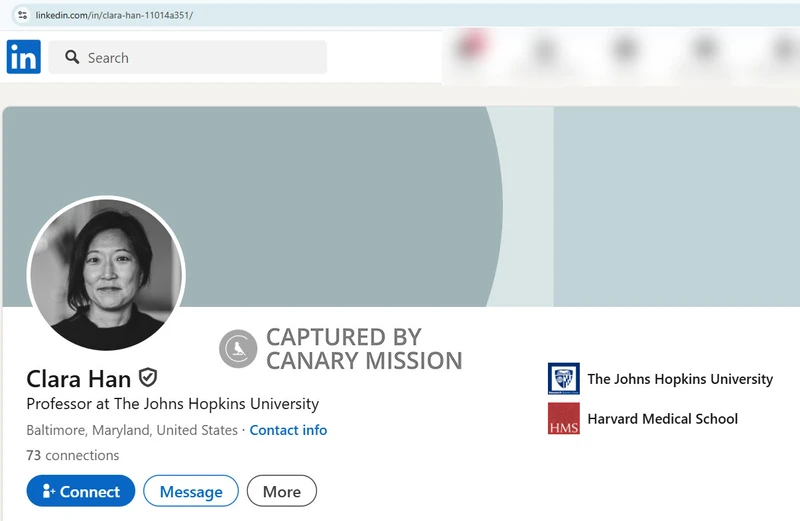Click the Clara Han profile name

pos(79,379)
